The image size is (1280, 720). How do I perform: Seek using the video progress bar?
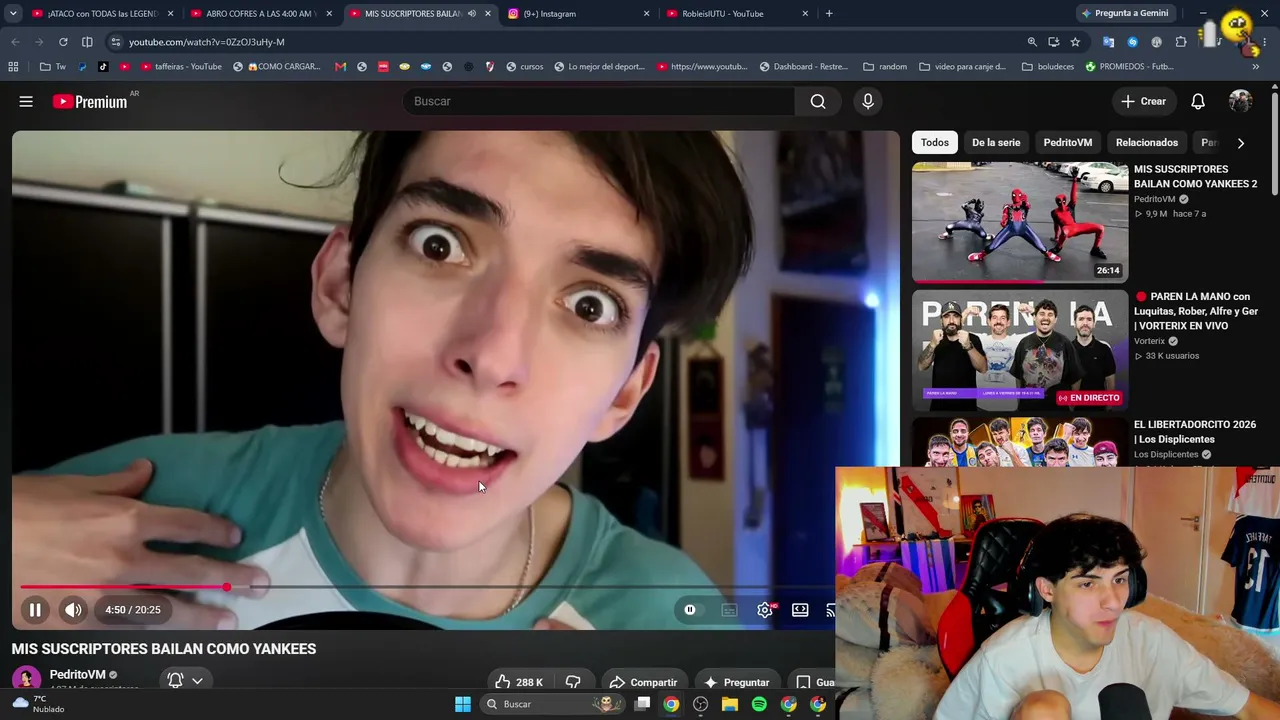(427, 587)
